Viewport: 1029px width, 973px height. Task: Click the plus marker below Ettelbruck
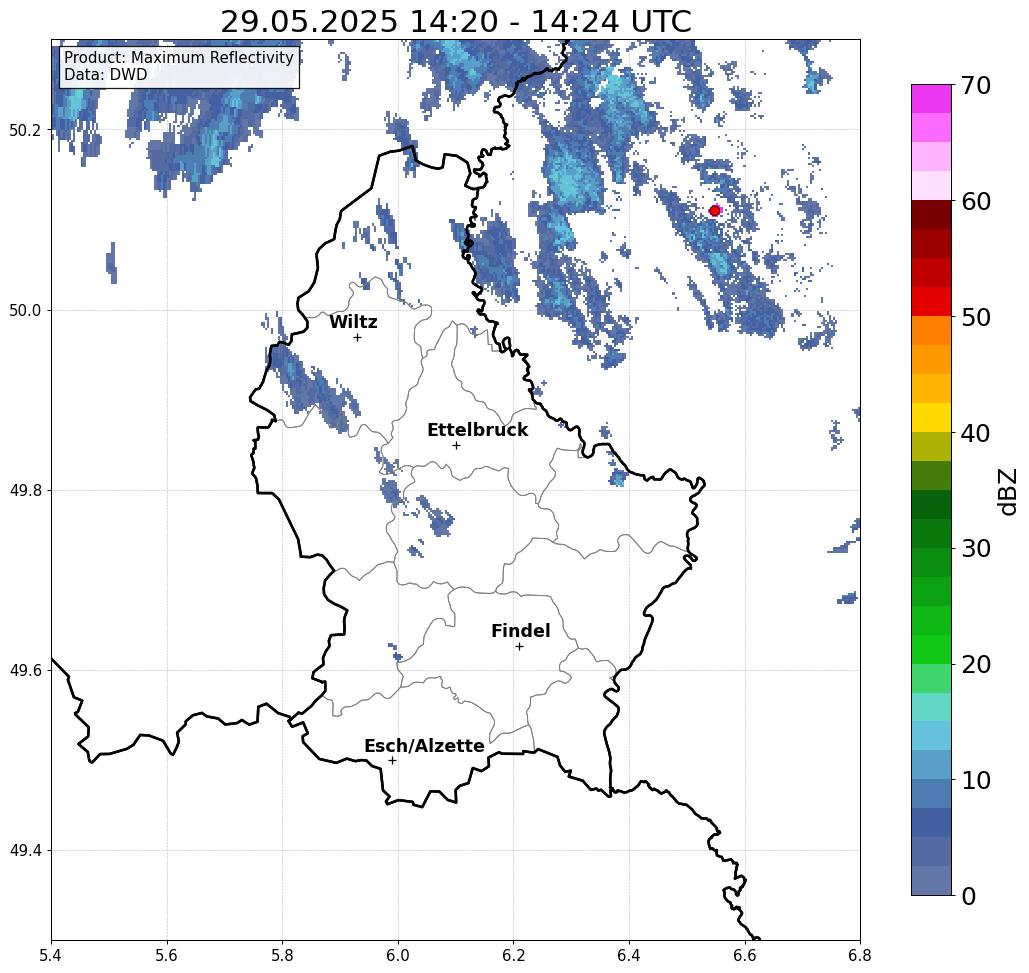(x=457, y=445)
